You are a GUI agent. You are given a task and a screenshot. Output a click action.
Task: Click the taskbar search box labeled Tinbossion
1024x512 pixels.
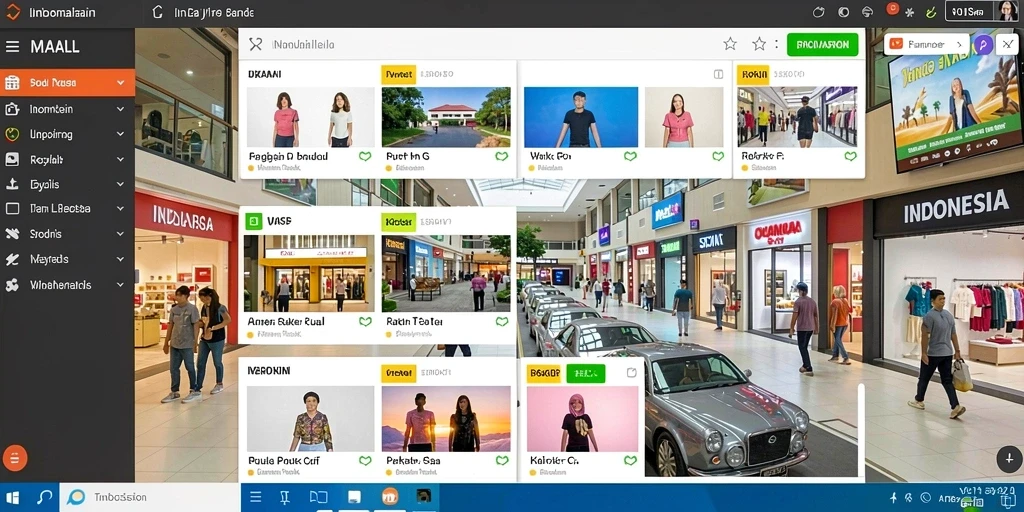[150, 497]
